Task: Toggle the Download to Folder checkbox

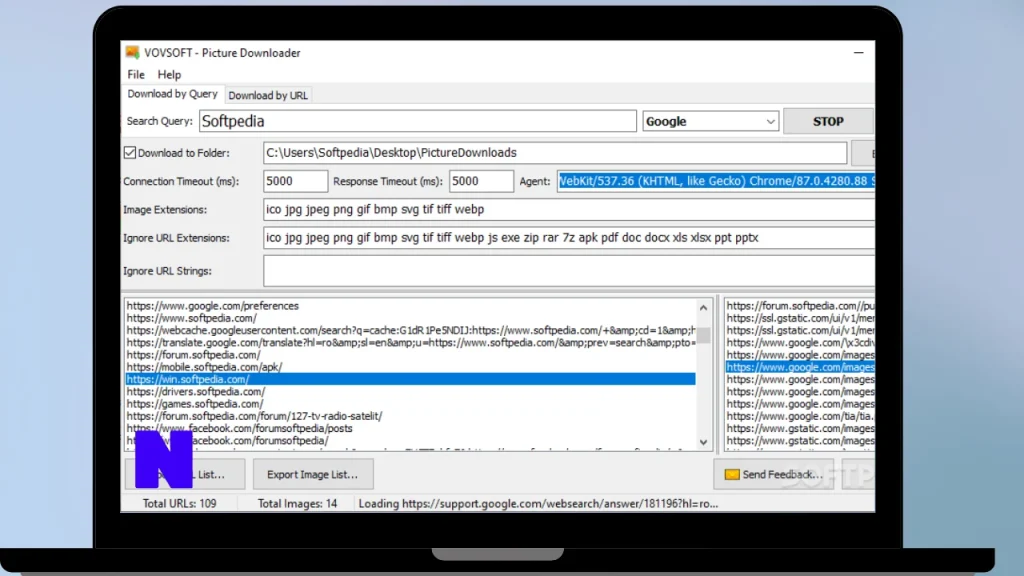Action: pyautogui.click(x=129, y=153)
